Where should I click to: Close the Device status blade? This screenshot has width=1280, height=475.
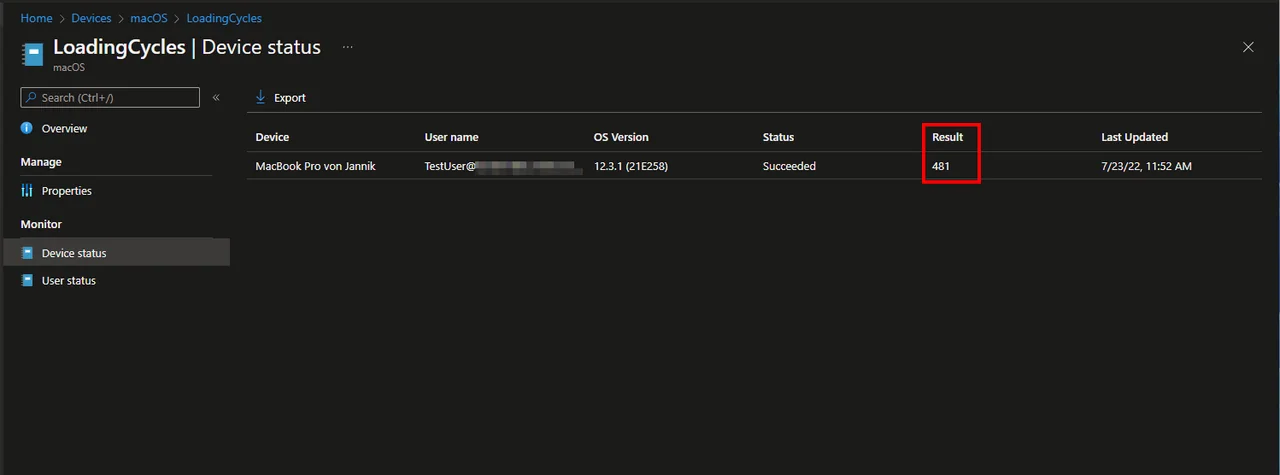coord(1248,47)
